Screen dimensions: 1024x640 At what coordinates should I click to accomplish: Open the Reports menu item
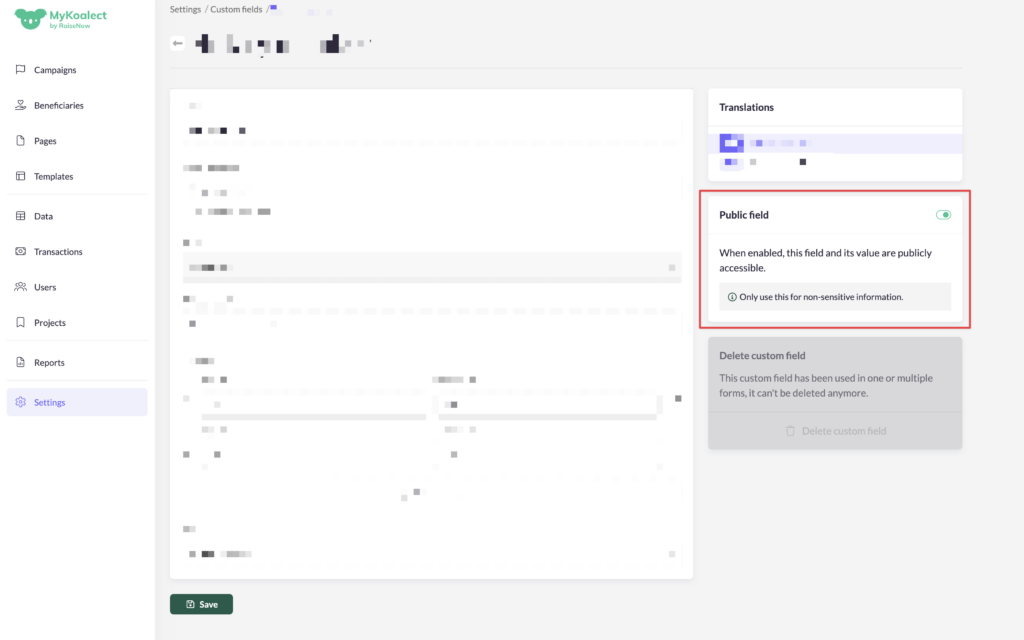[49, 363]
